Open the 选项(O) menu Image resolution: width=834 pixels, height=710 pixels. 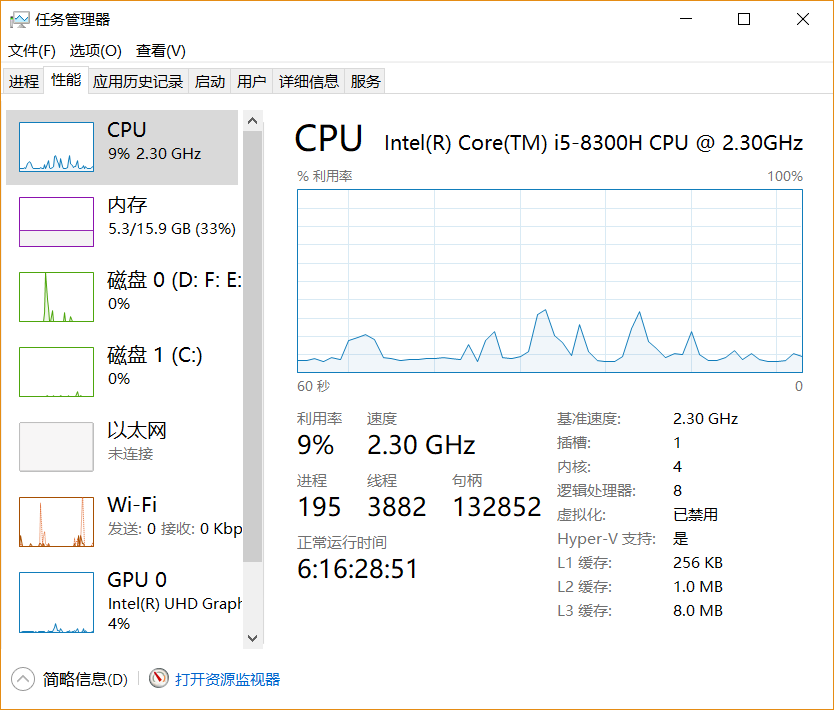coord(95,51)
